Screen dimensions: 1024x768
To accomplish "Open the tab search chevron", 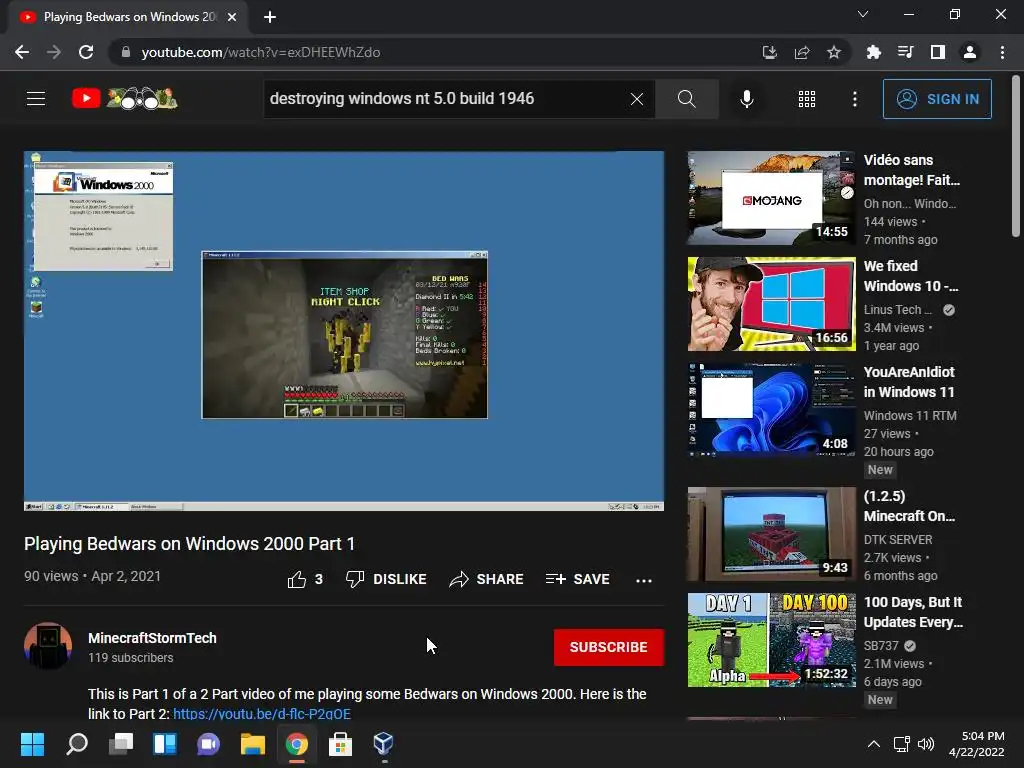I will [863, 14].
